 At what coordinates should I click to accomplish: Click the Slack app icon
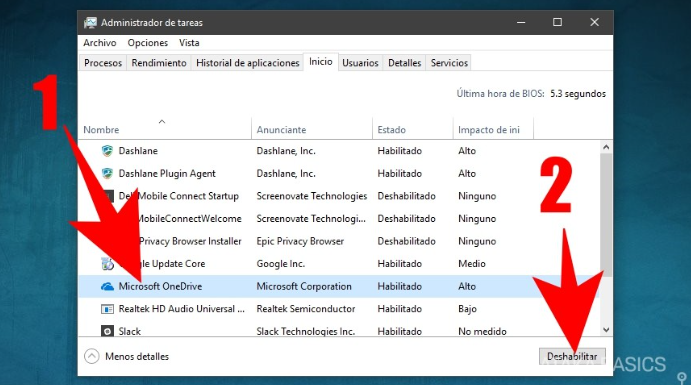tap(107, 331)
